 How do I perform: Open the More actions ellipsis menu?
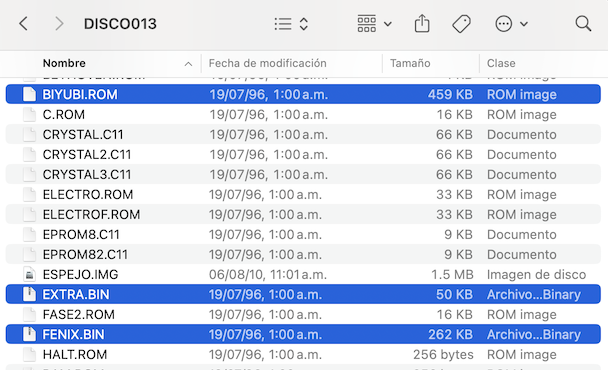tap(511, 24)
